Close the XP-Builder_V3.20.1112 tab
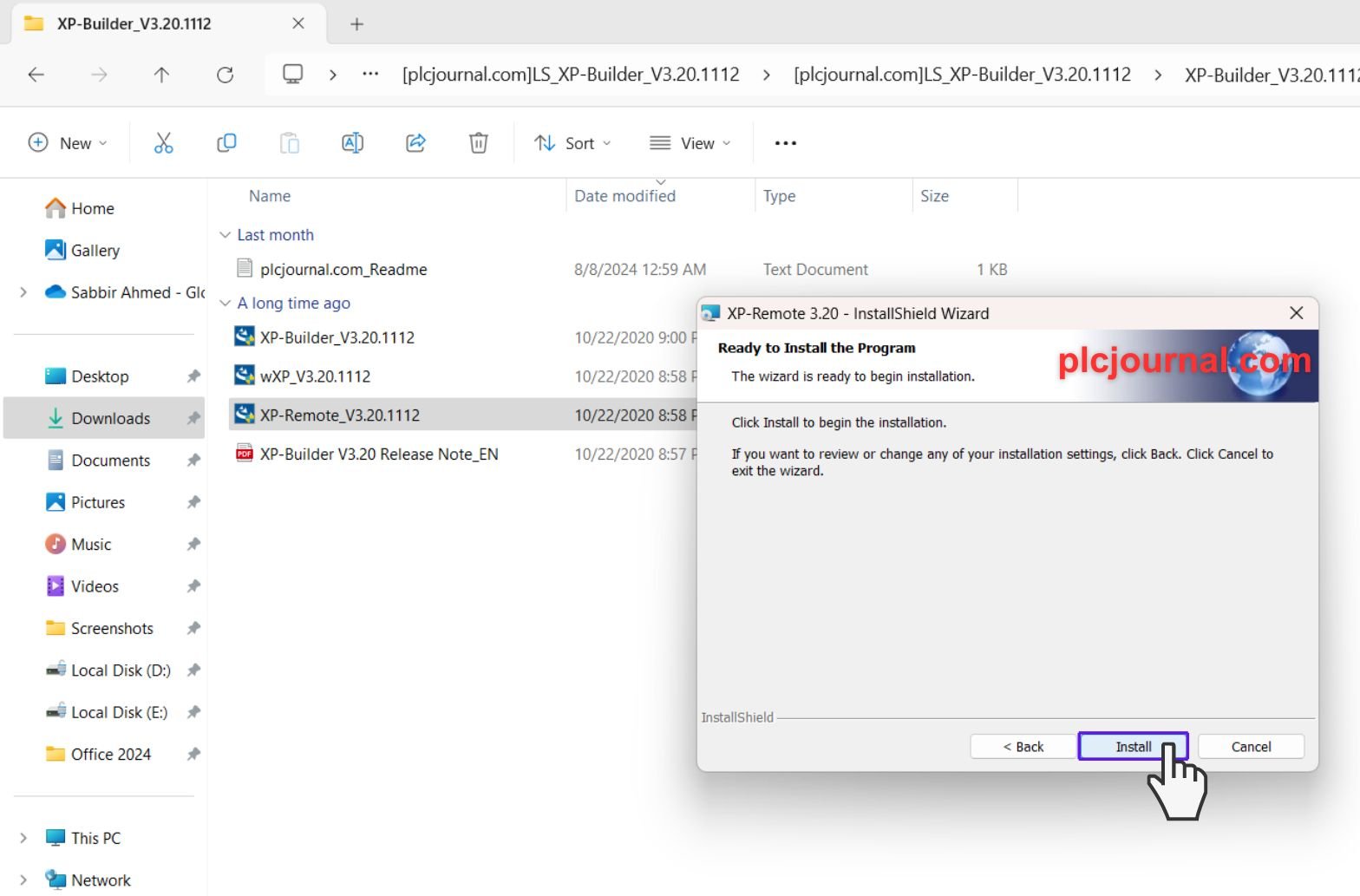 [298, 23]
